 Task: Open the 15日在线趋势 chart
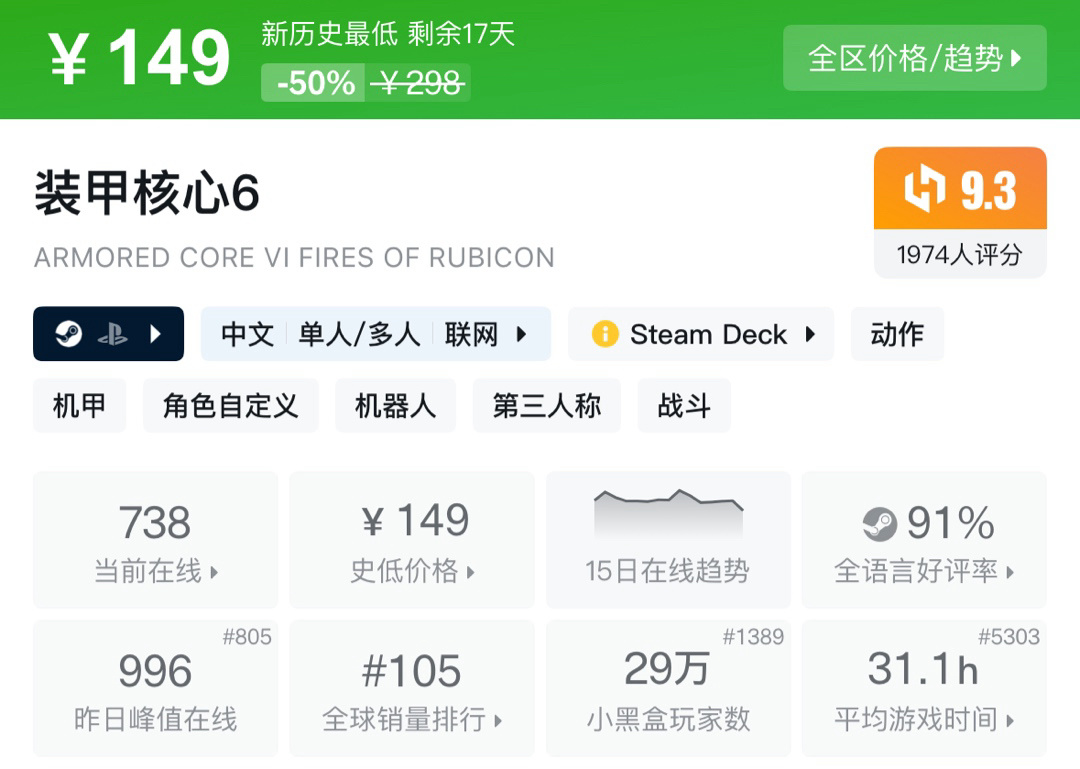pos(667,540)
